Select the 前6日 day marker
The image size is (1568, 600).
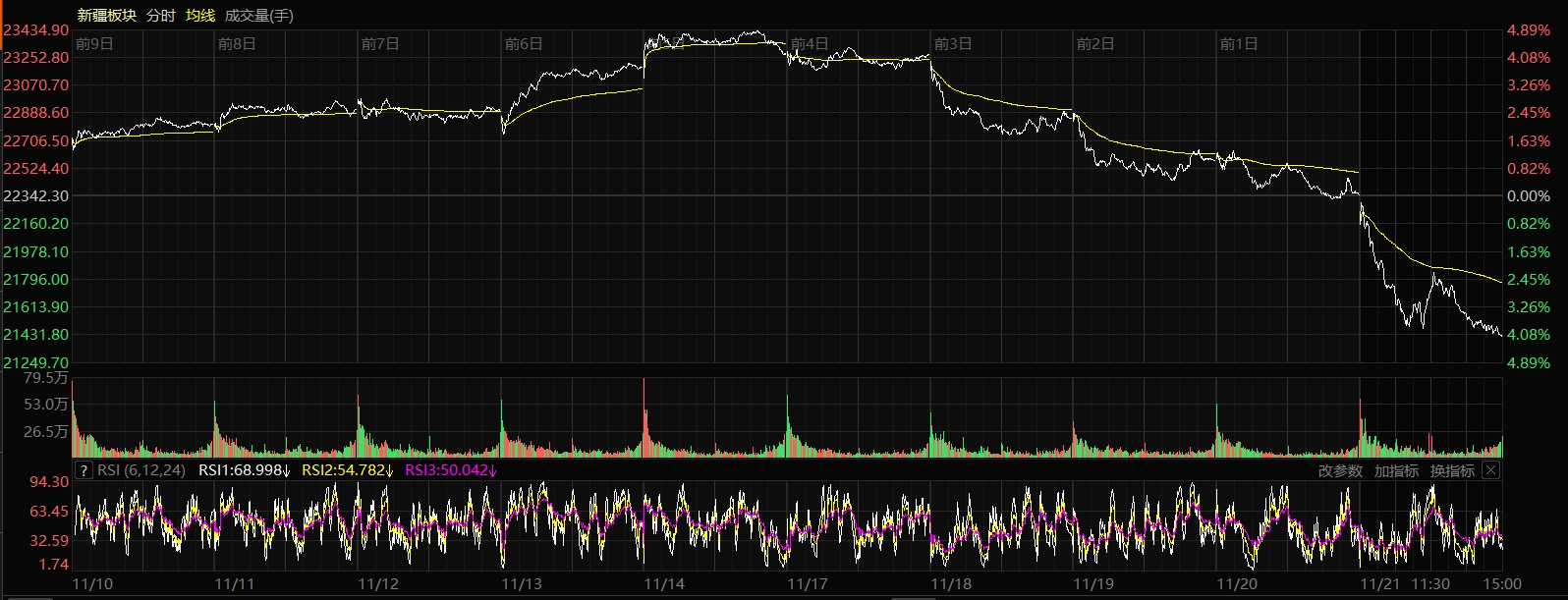pyautogui.click(x=524, y=44)
